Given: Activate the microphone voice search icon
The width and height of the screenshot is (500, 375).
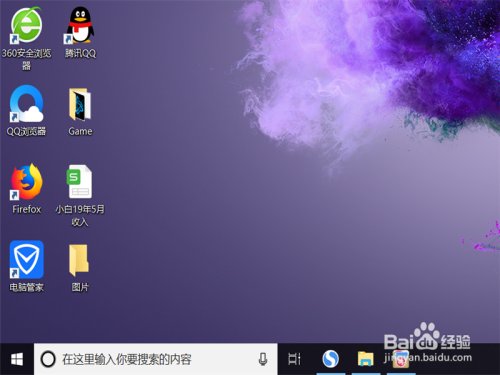Looking at the screenshot, I should (x=263, y=359).
